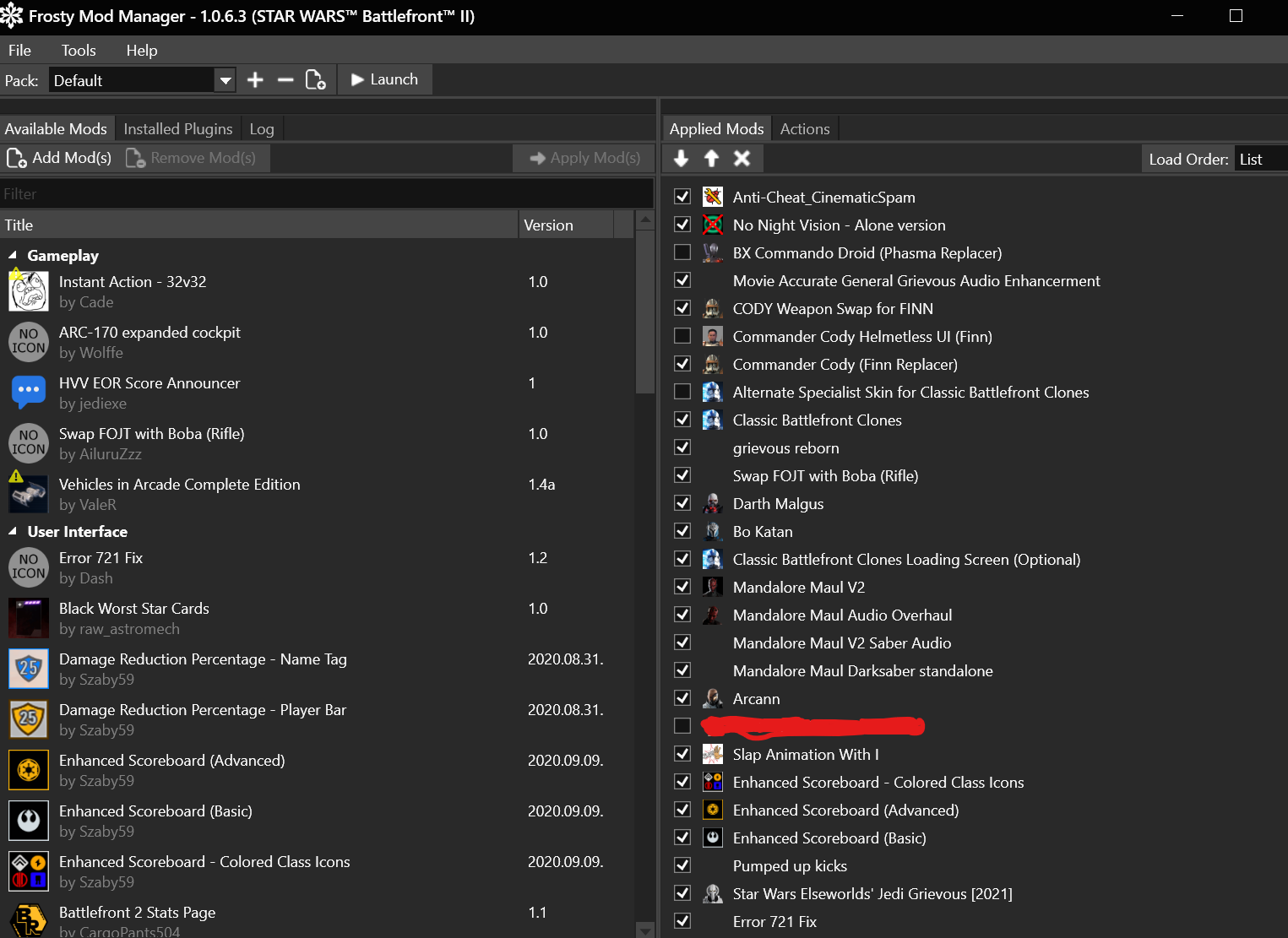Viewport: 1288px width, 938px height.
Task: Remove selected applied mod with X icon
Action: pyautogui.click(x=742, y=159)
